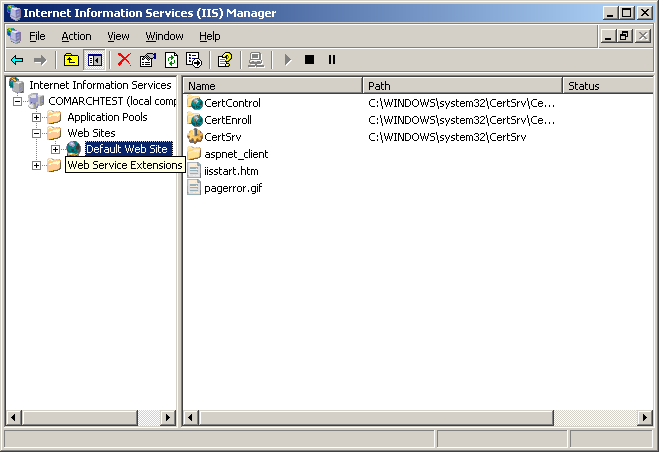Click the green Refresh icon
Screen dimensions: 659x452
(171, 60)
